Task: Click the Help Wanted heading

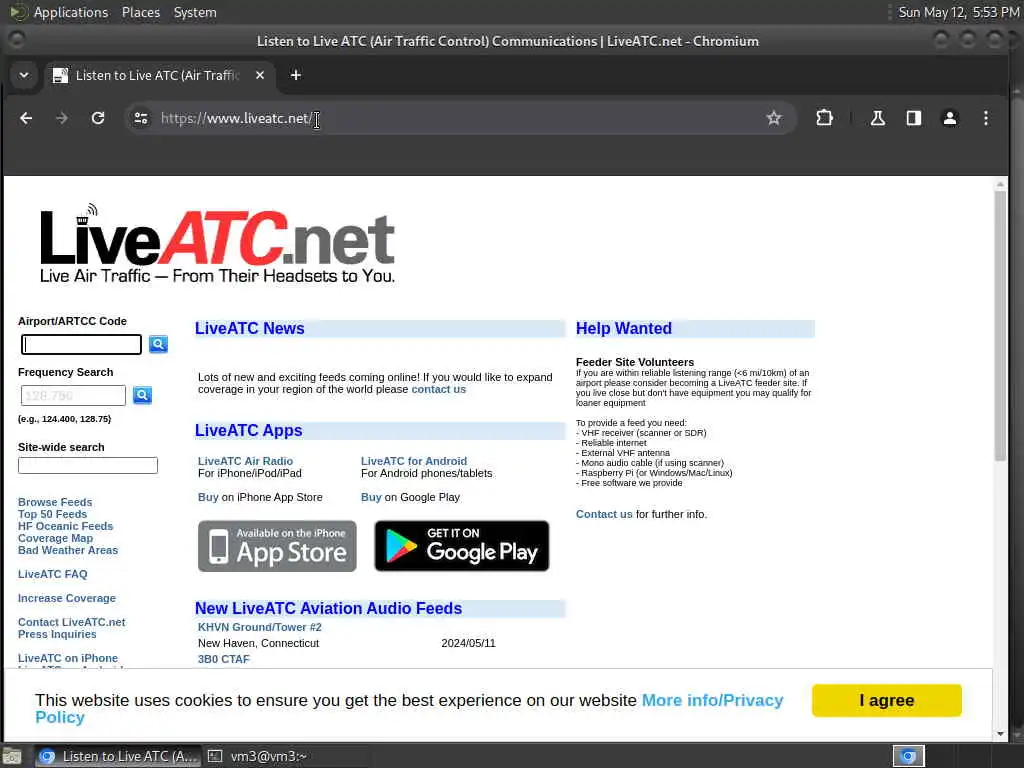Action: (624, 328)
